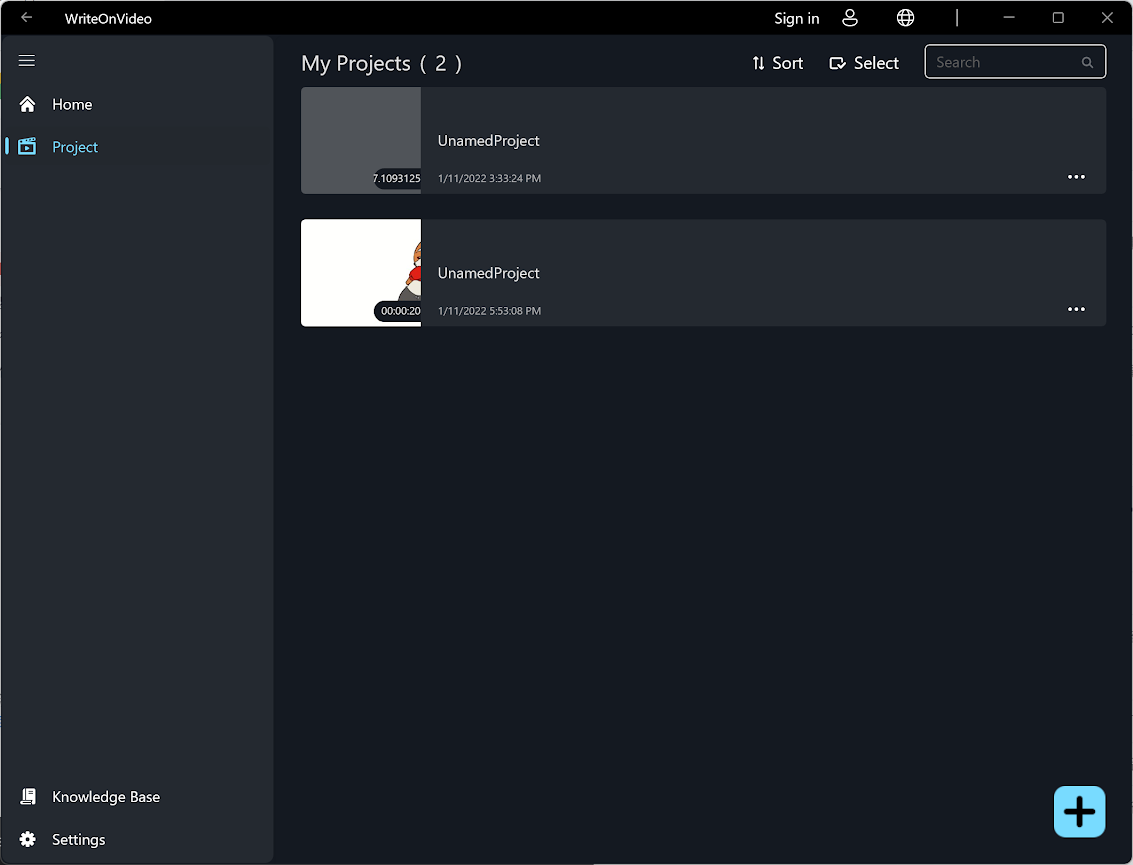The image size is (1133, 865).
Task: Open Settings from sidebar
Action: tap(137, 839)
